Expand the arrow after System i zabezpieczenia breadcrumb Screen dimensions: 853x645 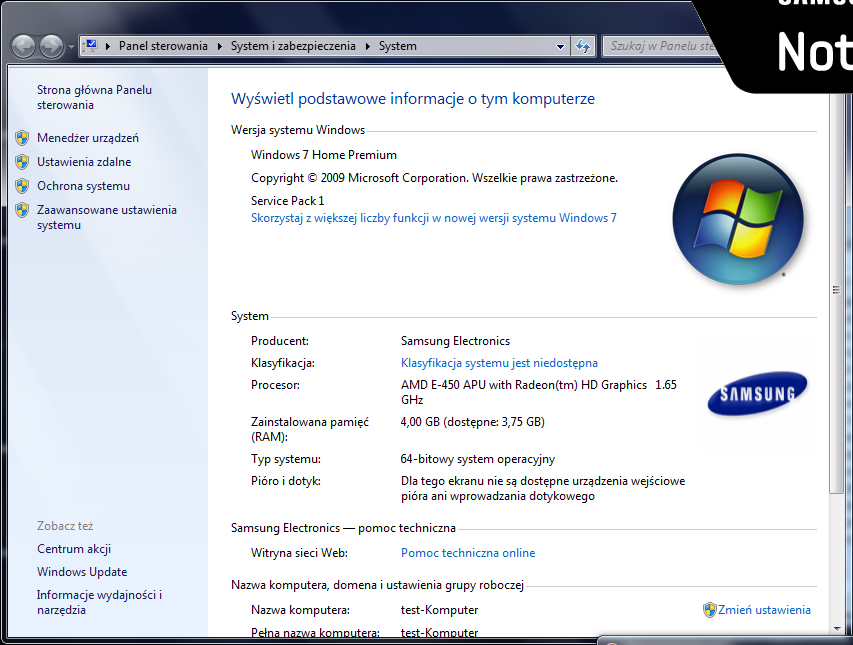point(367,46)
